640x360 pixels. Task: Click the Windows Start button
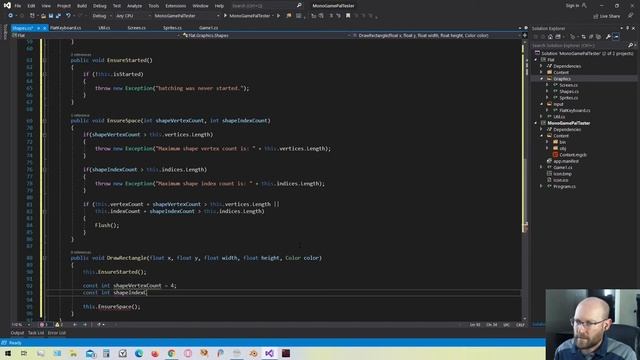[x=8, y=353]
